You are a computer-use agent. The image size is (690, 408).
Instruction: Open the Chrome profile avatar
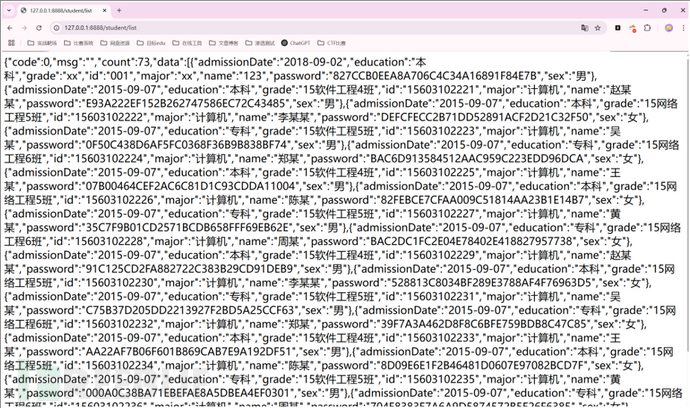coord(669,28)
